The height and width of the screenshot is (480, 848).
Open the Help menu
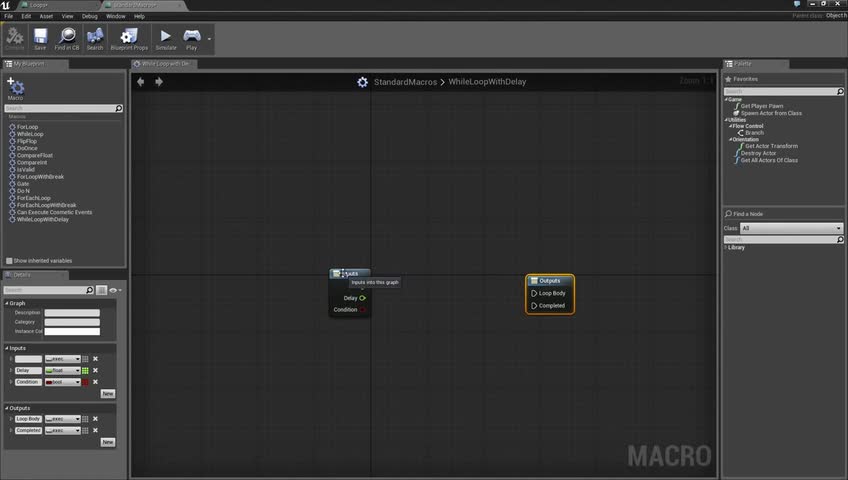(139, 16)
